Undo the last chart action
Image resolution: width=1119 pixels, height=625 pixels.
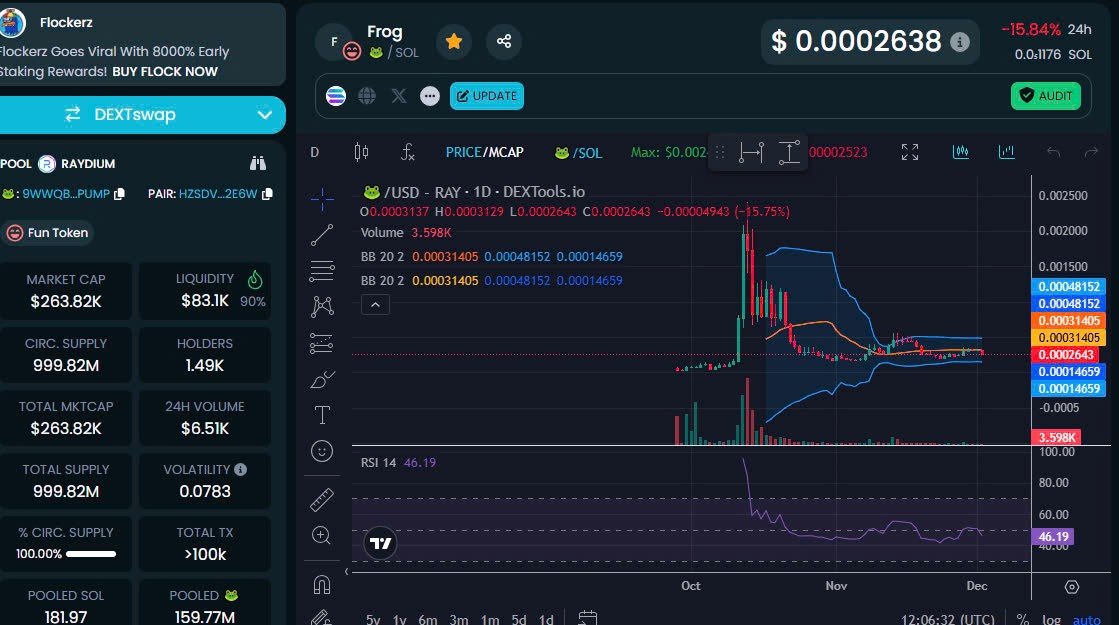click(1053, 152)
